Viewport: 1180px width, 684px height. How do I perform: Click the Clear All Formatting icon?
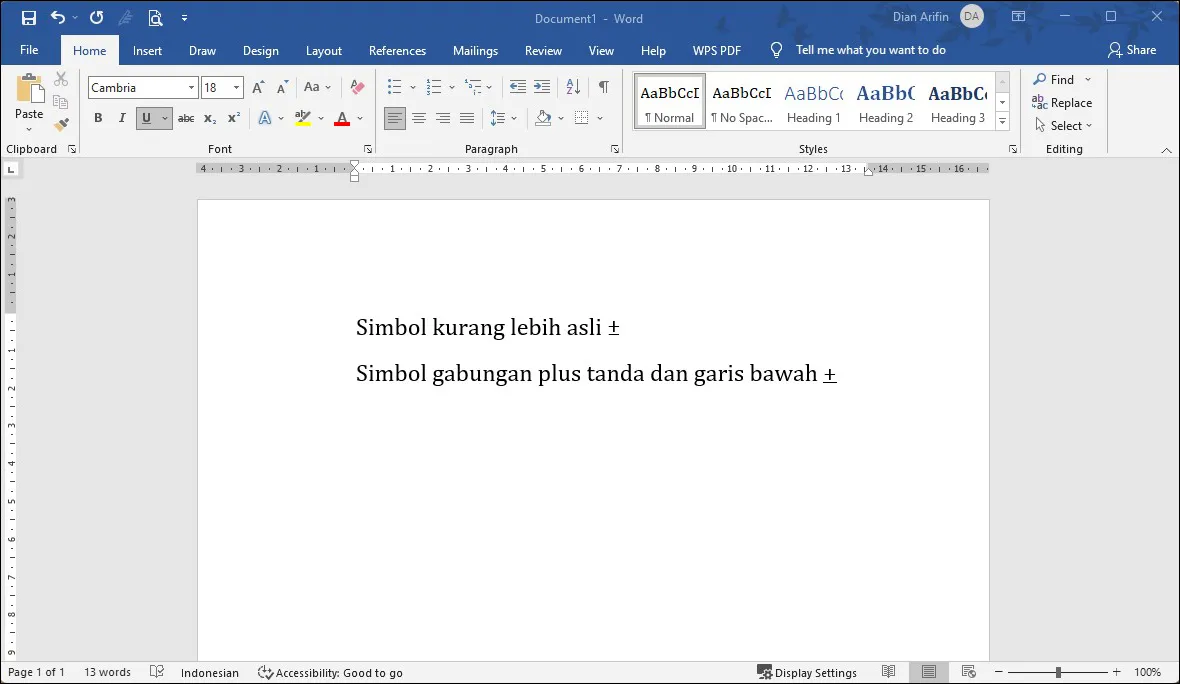tap(356, 87)
